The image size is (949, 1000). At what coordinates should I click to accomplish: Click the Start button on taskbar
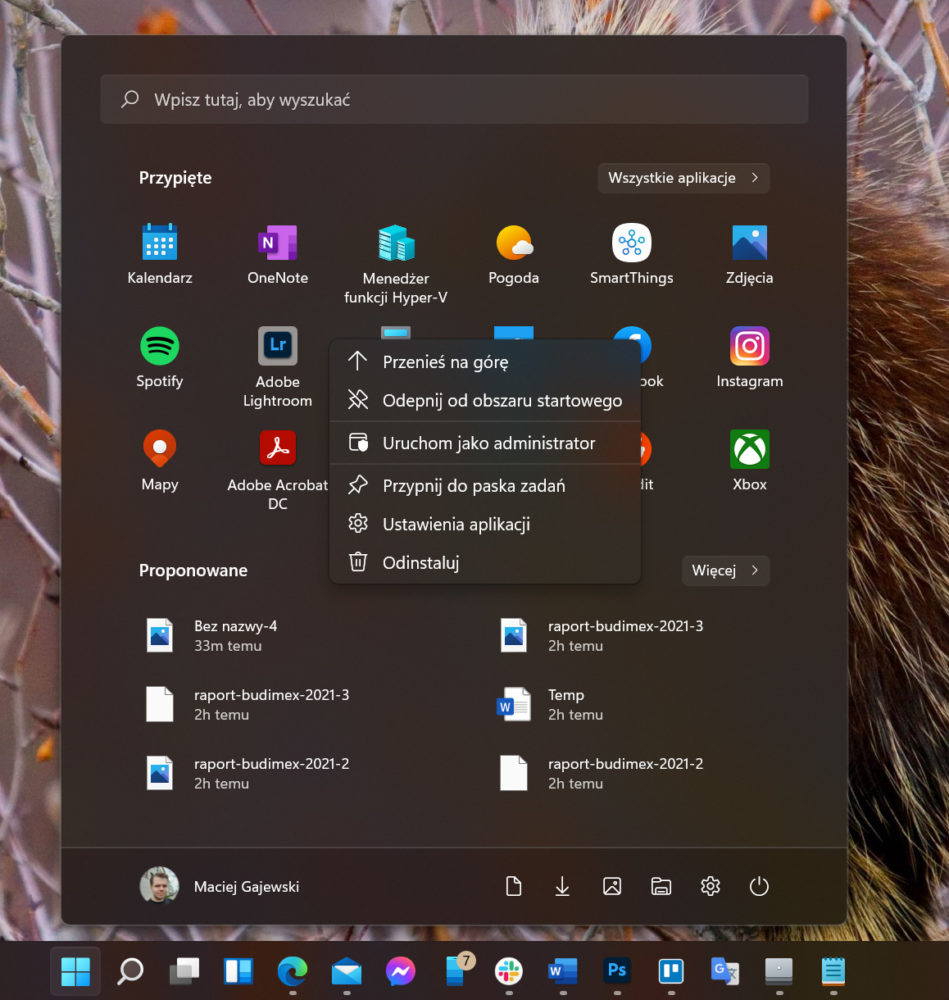tap(75, 971)
